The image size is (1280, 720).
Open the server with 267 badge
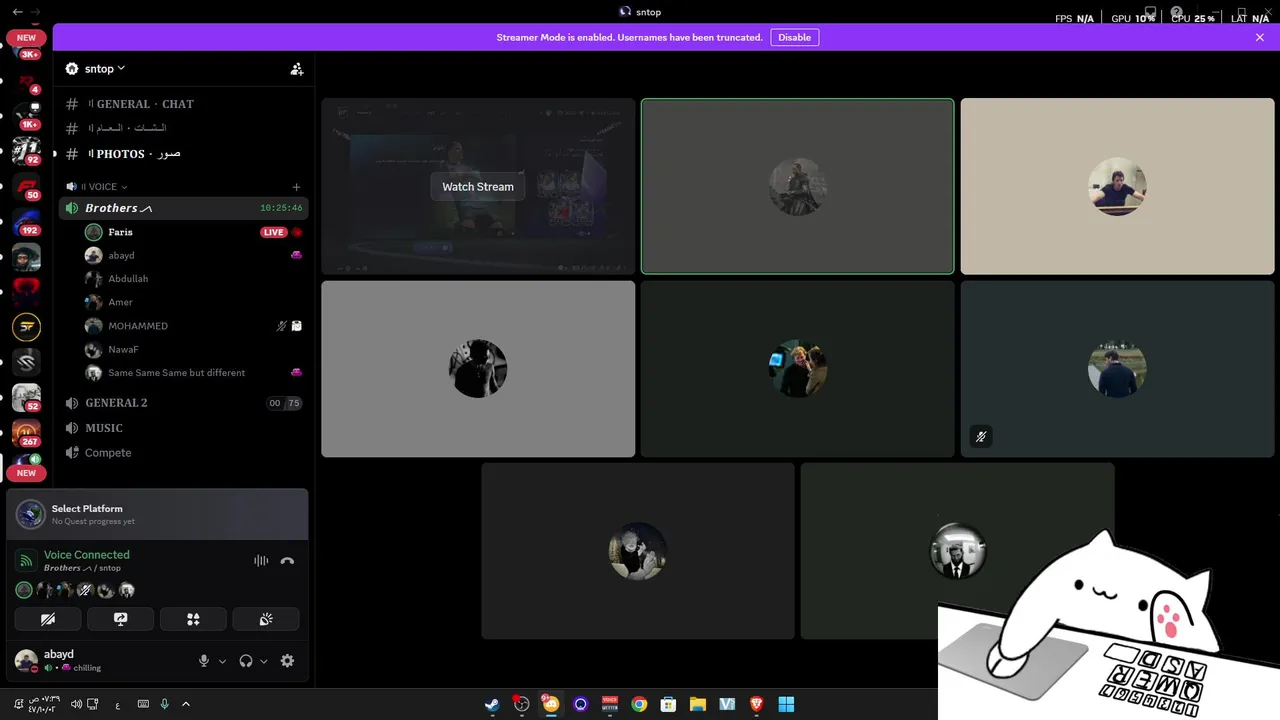coord(27,433)
